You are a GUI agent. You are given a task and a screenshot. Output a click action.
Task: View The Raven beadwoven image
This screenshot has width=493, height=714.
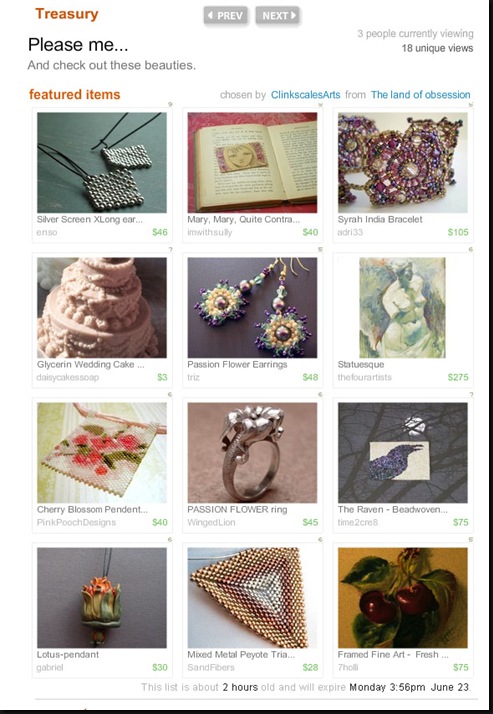(402, 453)
